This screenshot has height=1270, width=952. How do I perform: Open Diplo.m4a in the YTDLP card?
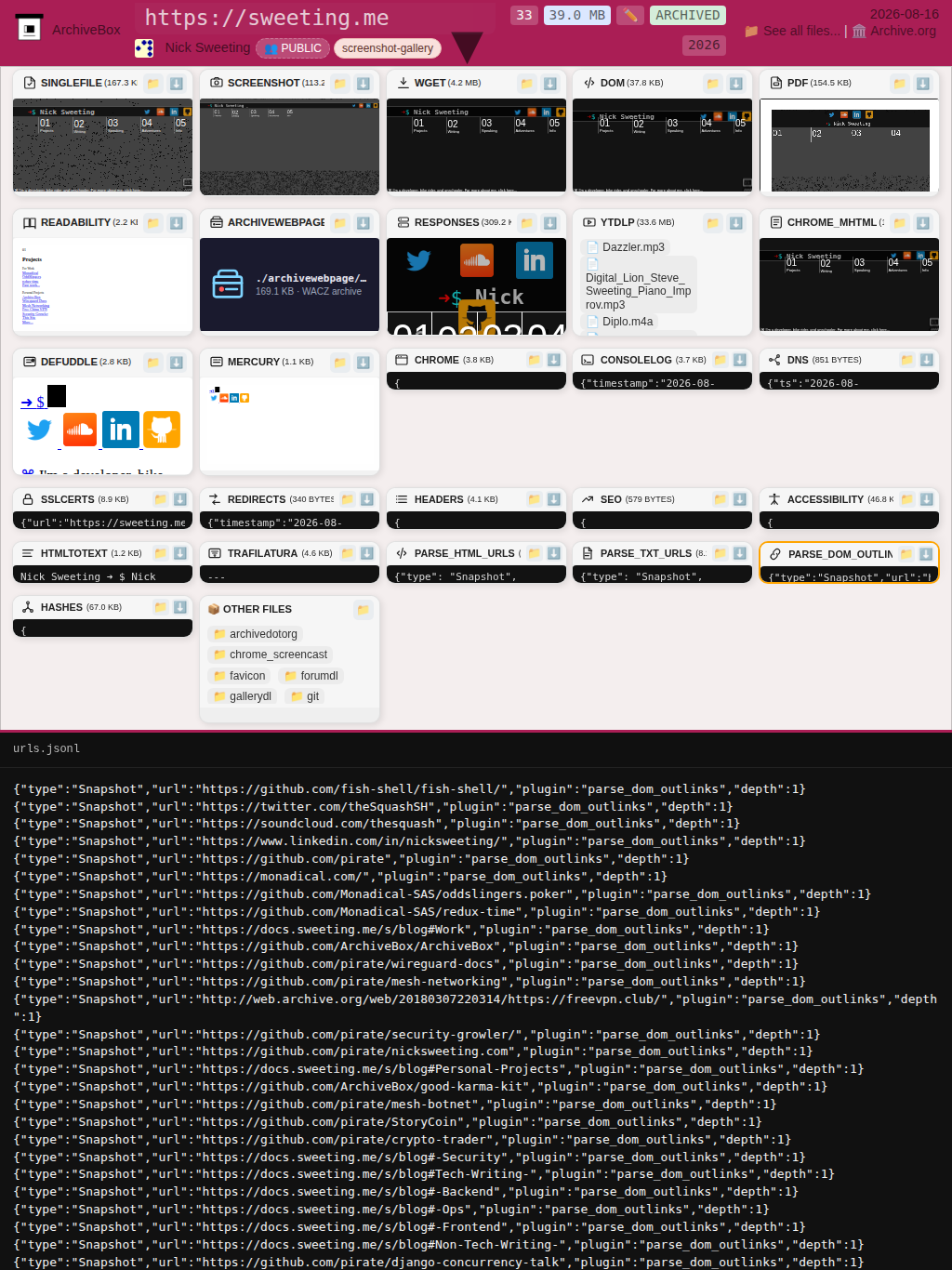tap(620, 322)
